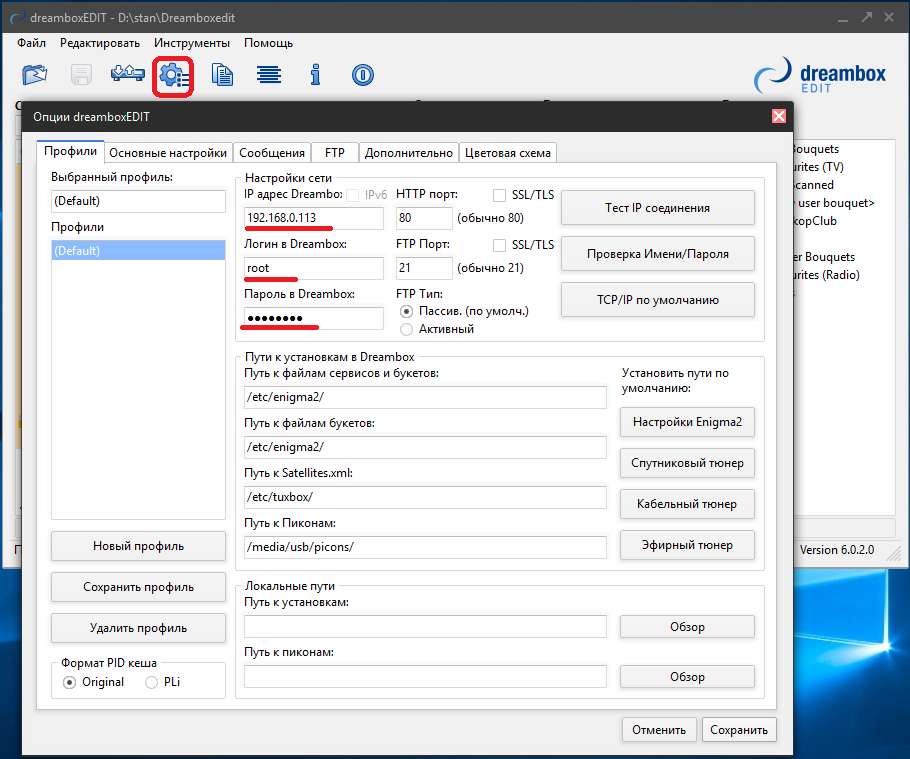910x759 pixels.
Task: Toggle the IPv6 checkbox
Action: (352, 196)
